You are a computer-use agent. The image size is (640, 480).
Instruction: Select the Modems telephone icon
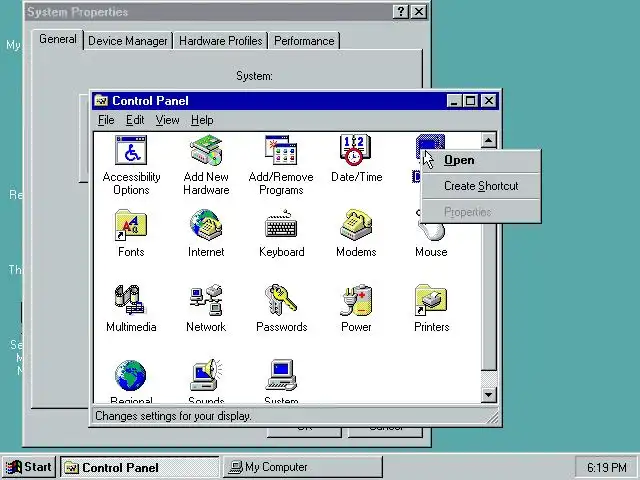tap(356, 225)
